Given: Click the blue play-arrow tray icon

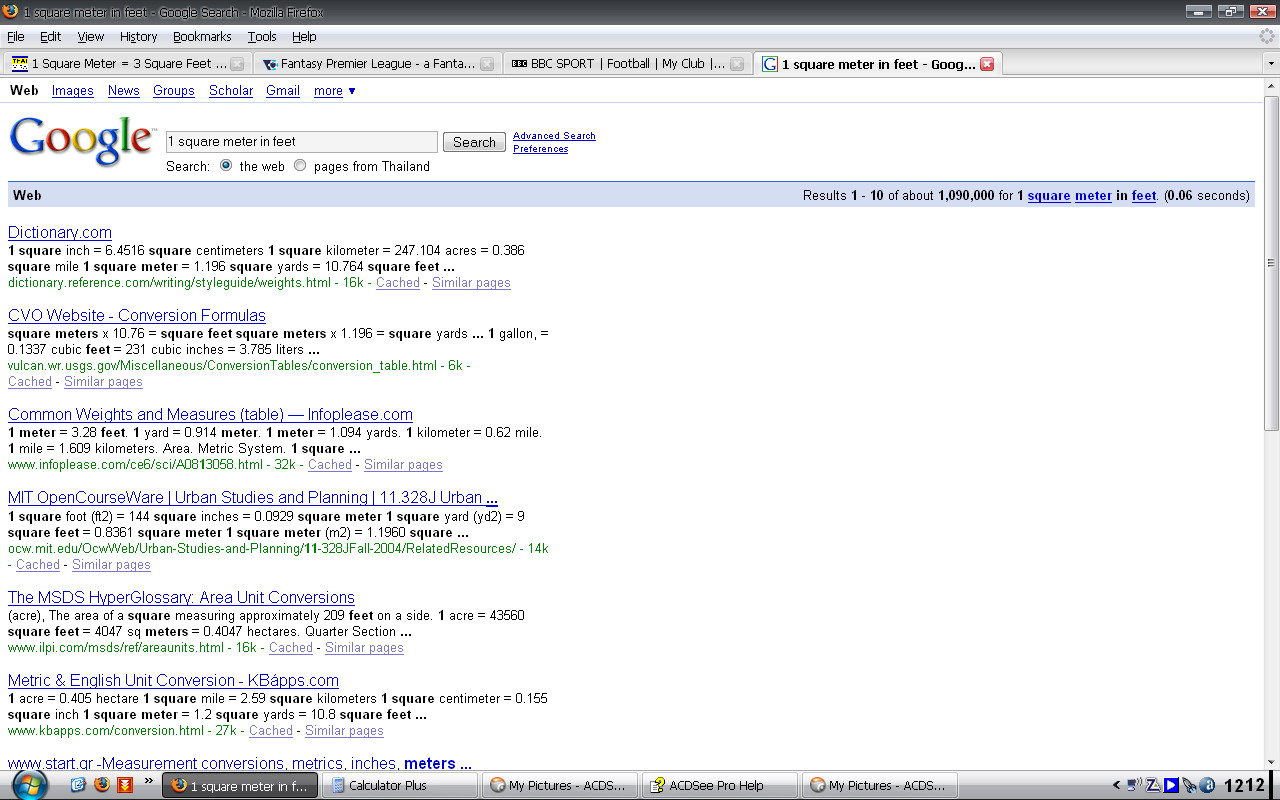Looking at the screenshot, I should 1171,785.
